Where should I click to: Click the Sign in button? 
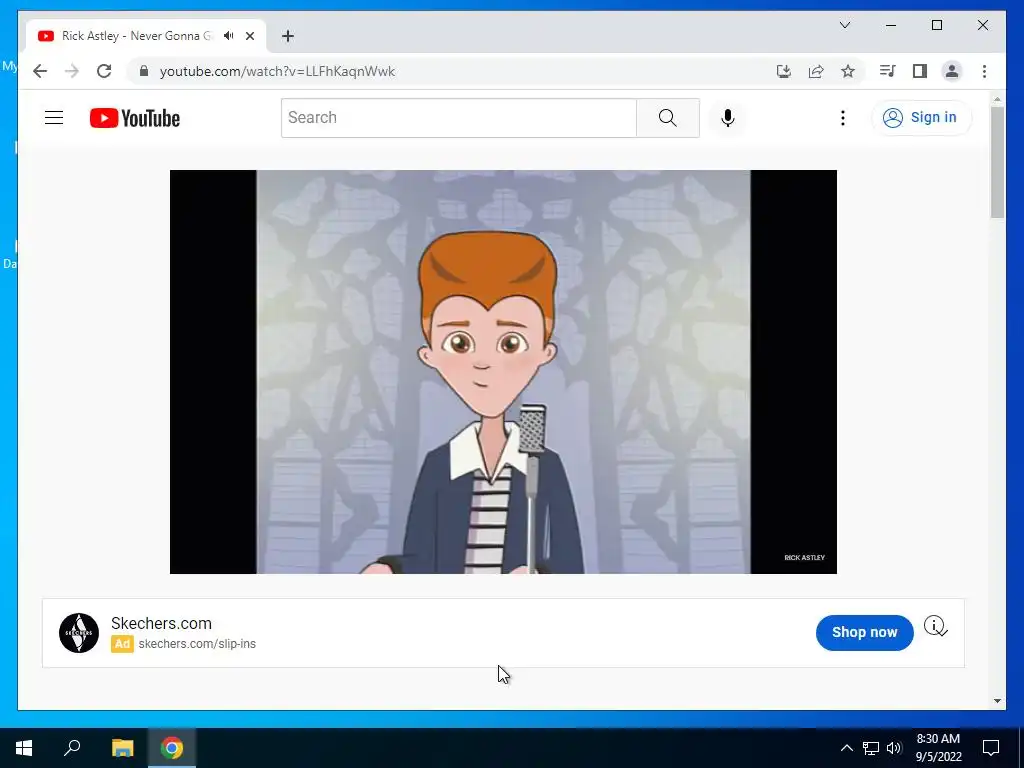coord(921,118)
